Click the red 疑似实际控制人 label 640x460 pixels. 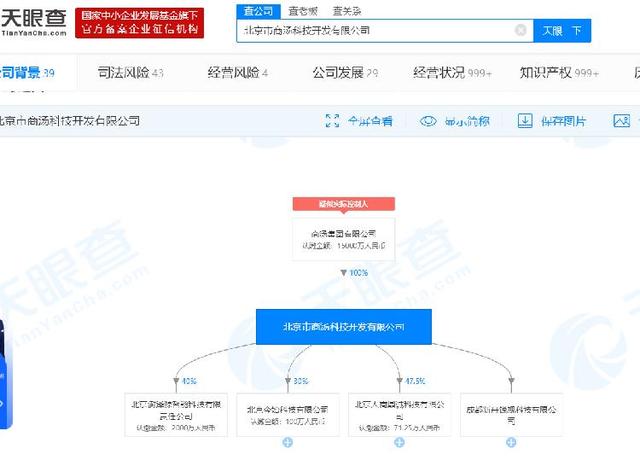point(344,204)
